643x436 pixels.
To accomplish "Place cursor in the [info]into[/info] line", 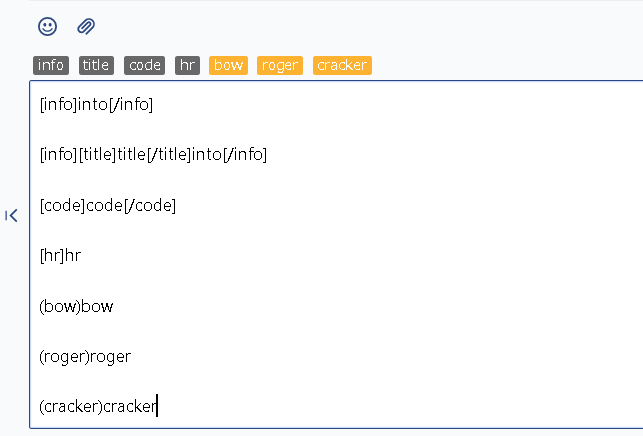I will pos(96,105).
